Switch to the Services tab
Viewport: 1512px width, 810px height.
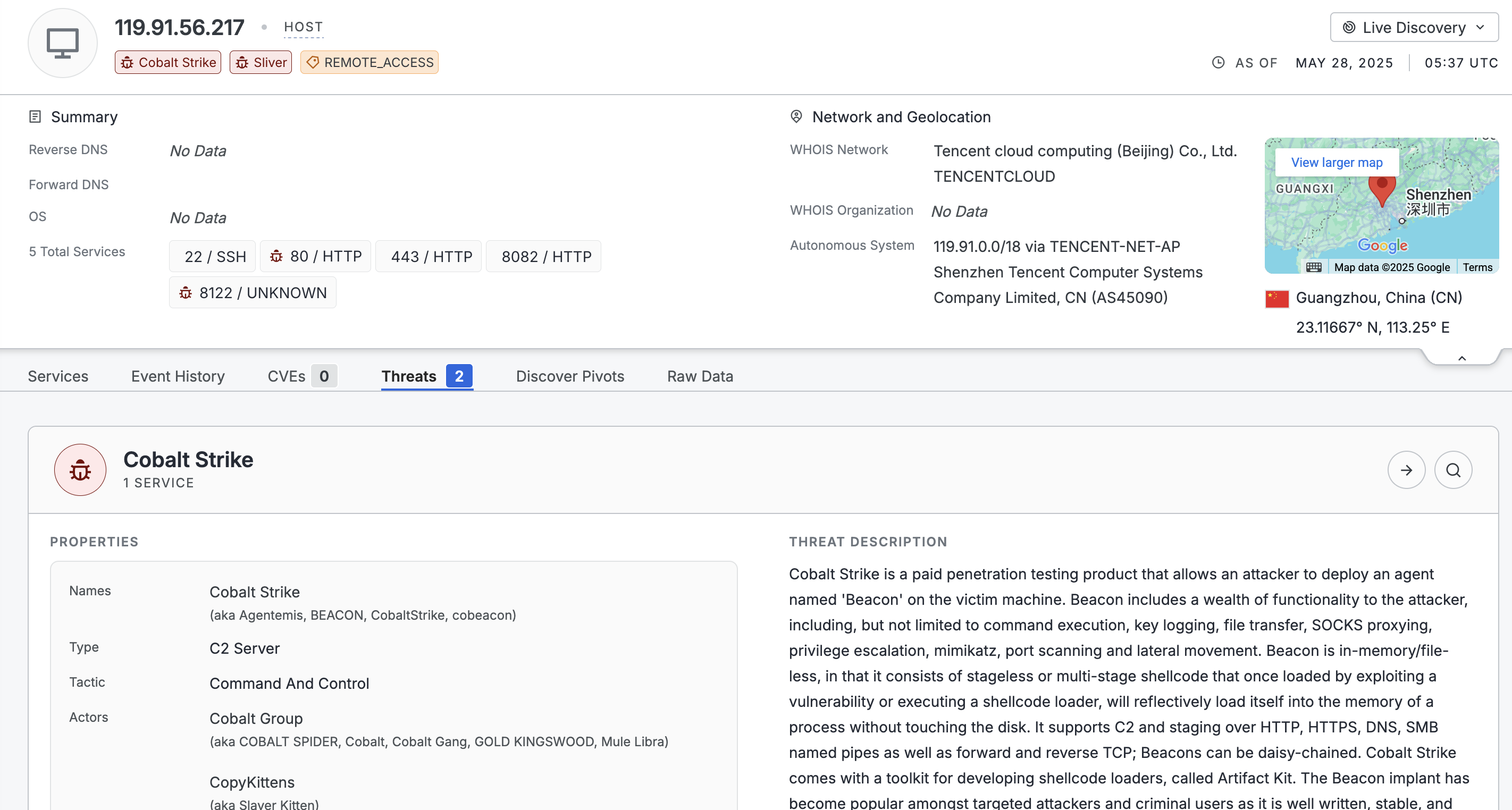58,376
